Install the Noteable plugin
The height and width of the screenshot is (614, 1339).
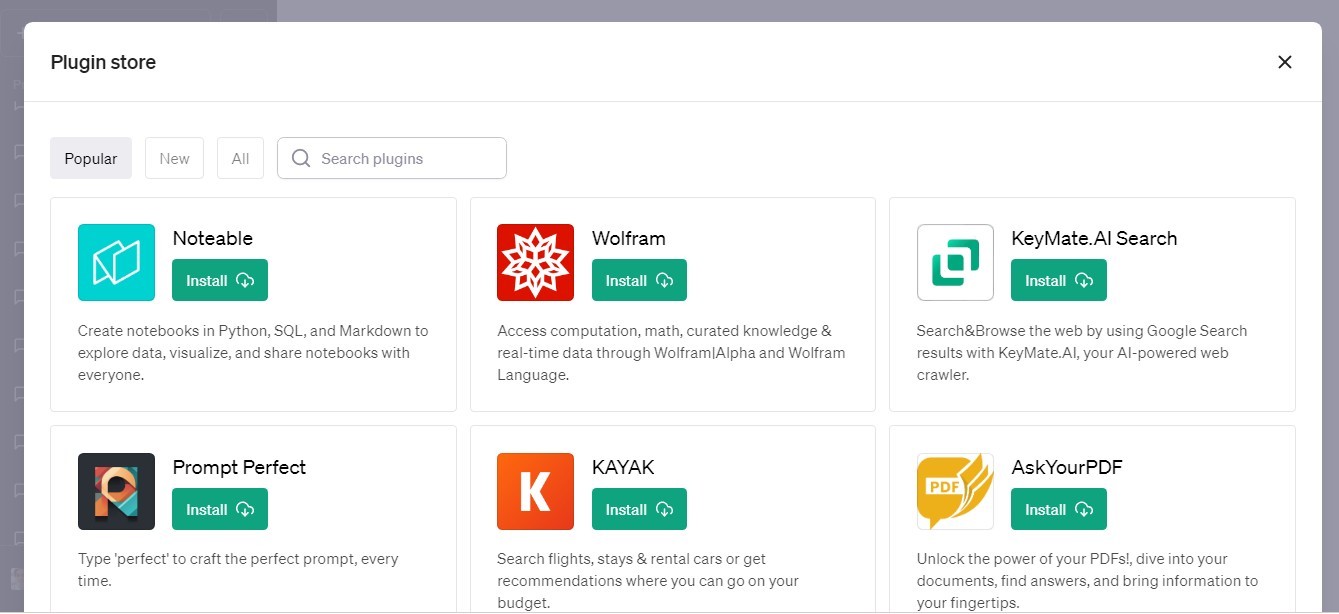pyautogui.click(x=219, y=280)
